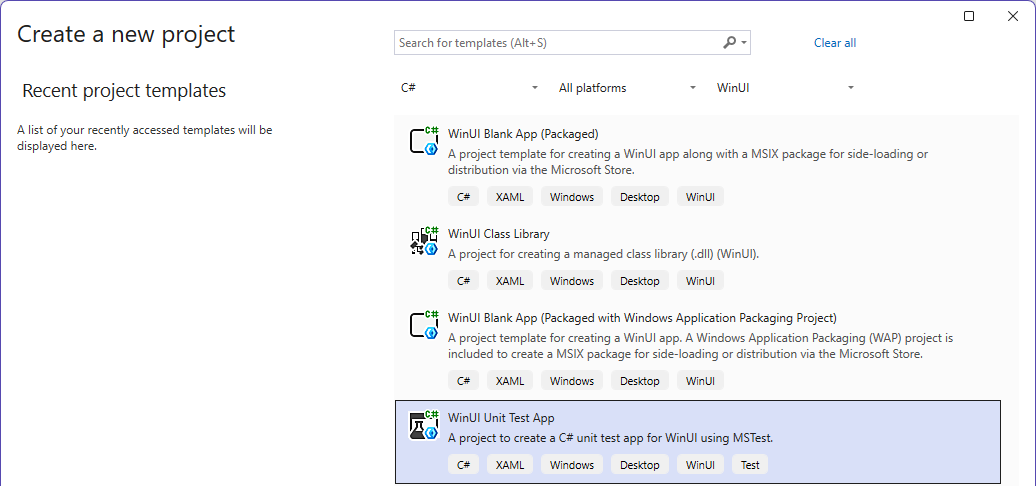Close the Create a new project dialog
The width and height of the screenshot is (1036, 486).
(x=1014, y=16)
